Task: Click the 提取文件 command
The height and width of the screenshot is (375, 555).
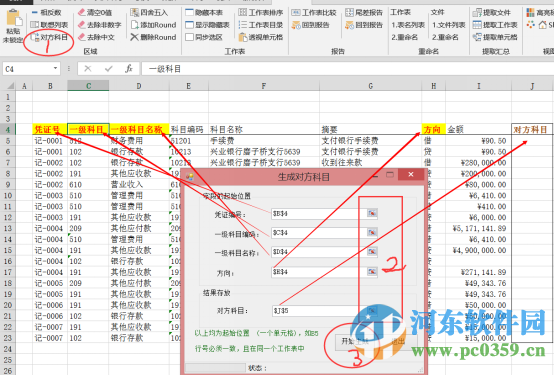Action: pos(492,13)
